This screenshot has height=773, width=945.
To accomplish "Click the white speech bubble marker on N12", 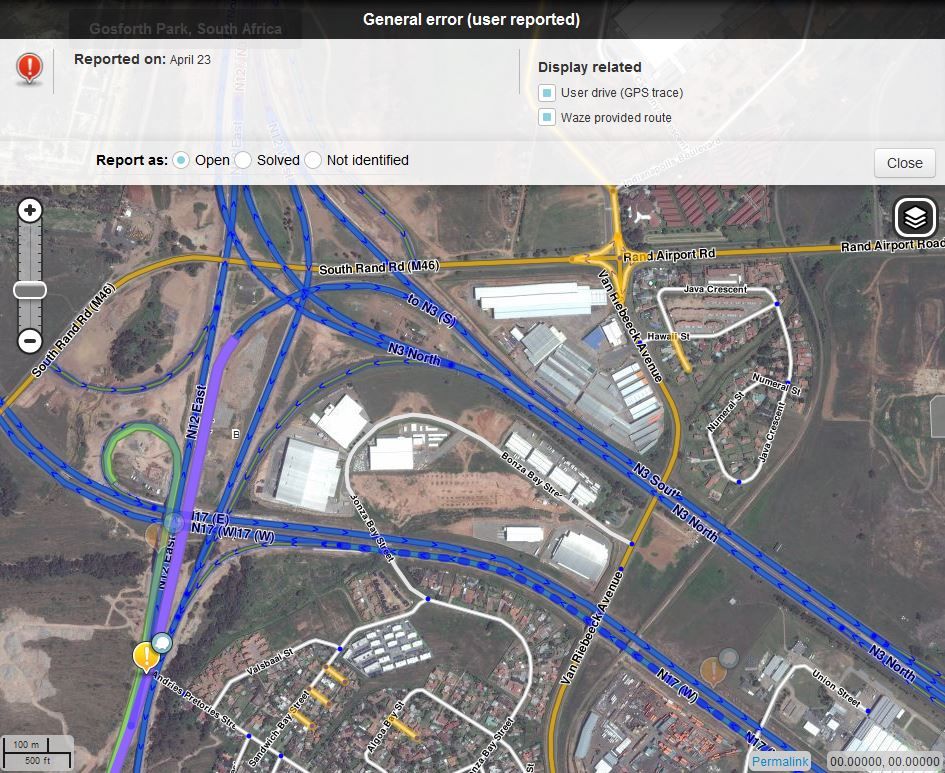I will click(x=162, y=643).
